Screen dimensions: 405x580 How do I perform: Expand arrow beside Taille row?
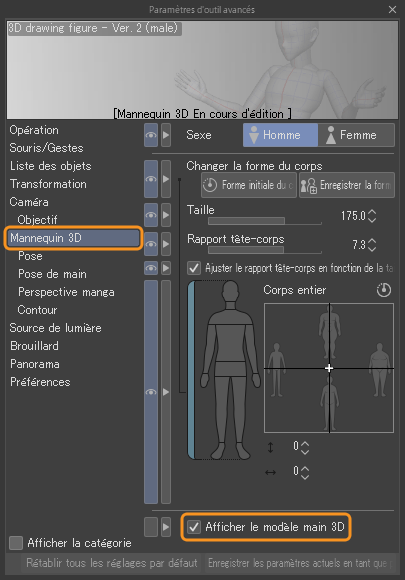(x=166, y=215)
